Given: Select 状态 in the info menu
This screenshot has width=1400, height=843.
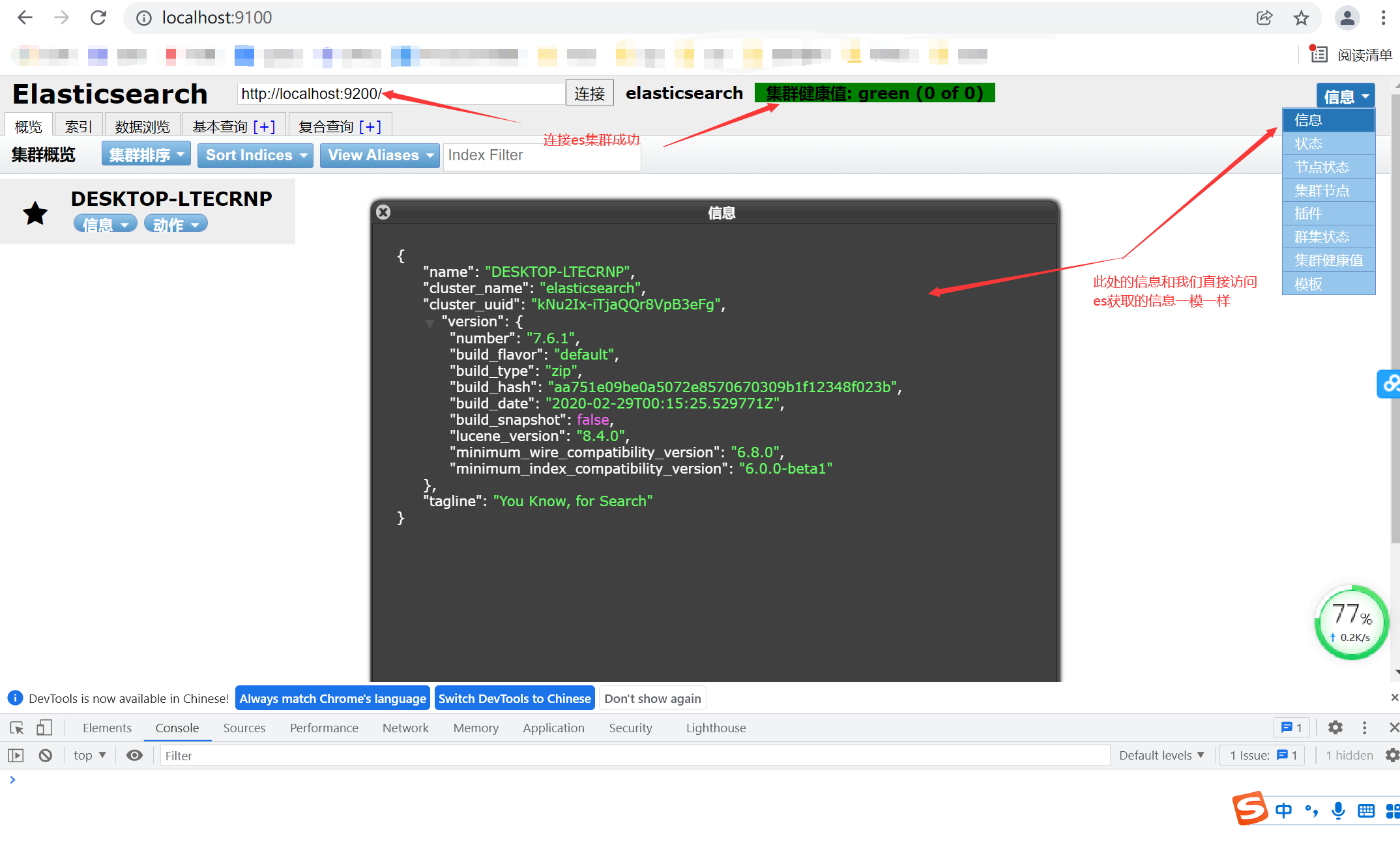Looking at the screenshot, I should [x=1328, y=144].
